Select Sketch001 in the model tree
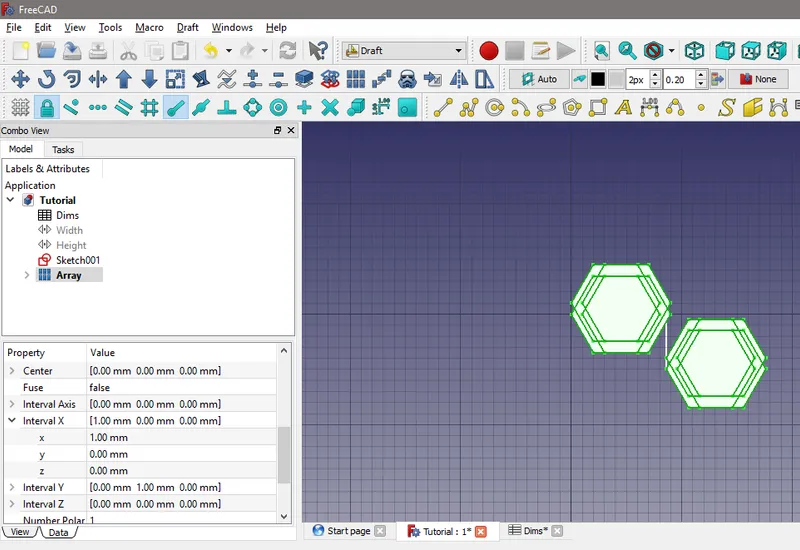The width and height of the screenshot is (800, 550). tap(78, 260)
